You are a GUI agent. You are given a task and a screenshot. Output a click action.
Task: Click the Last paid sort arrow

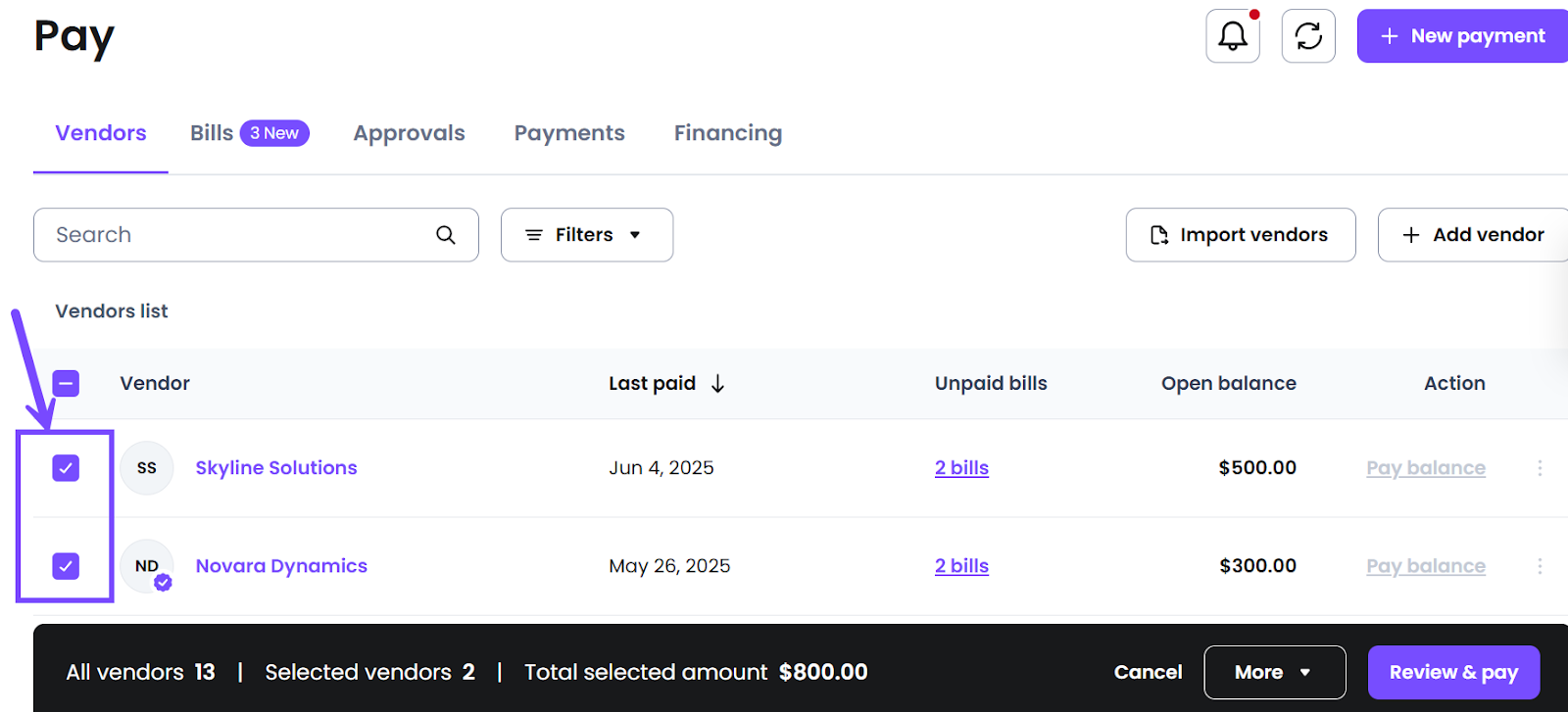717,384
